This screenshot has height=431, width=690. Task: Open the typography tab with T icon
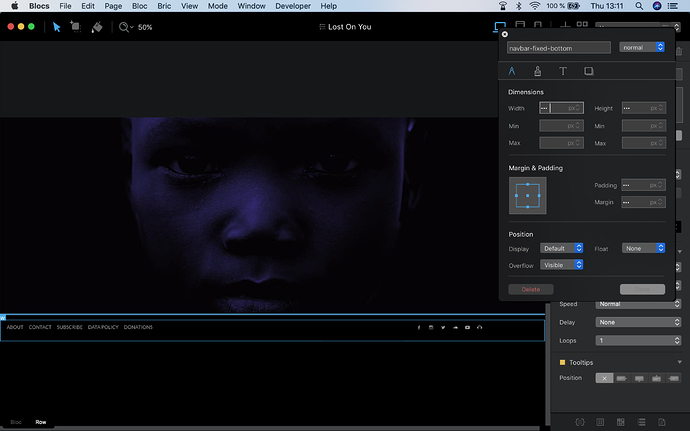(563, 72)
